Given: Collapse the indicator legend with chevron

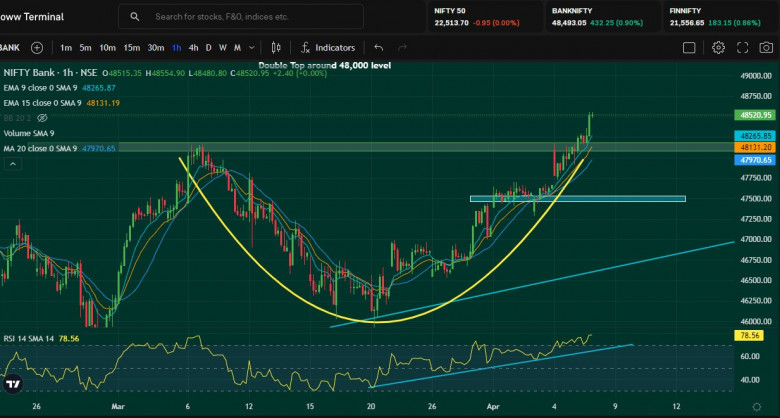Looking at the screenshot, I should point(13,164).
